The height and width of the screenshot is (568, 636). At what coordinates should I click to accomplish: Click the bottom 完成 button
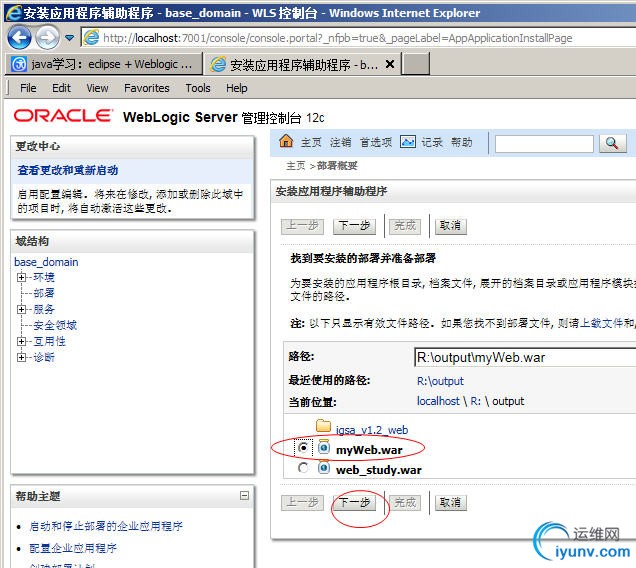(405, 503)
